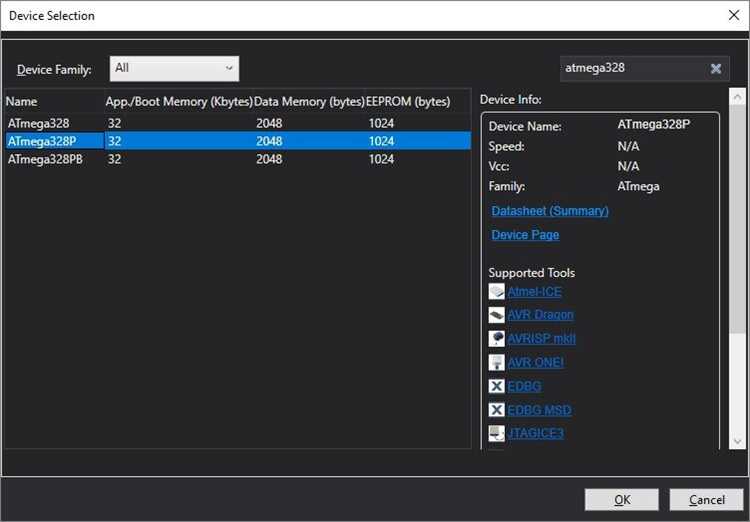Click the Atmel-ICE tool icon

click(x=496, y=291)
